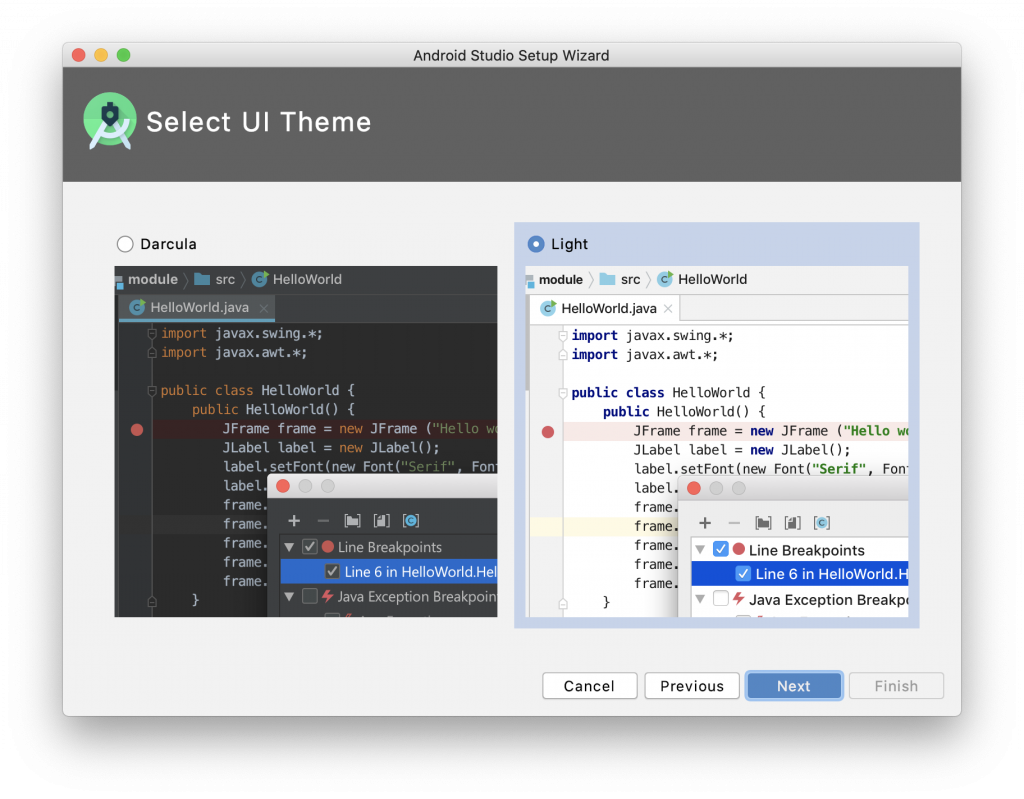
Task: Click fold marker beside javax.swing import, Light
Action: coord(562,335)
